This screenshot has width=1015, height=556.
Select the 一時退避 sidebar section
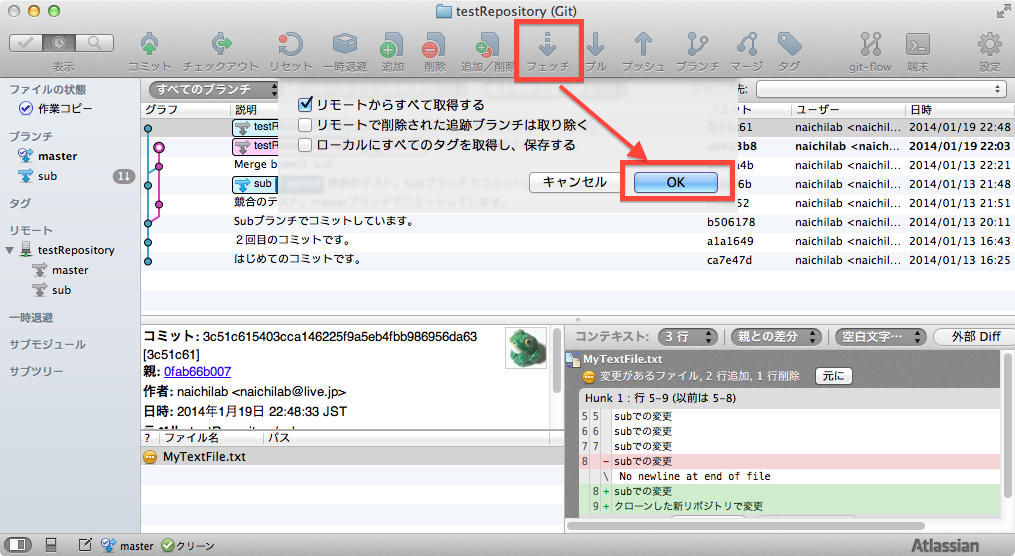click(31, 318)
